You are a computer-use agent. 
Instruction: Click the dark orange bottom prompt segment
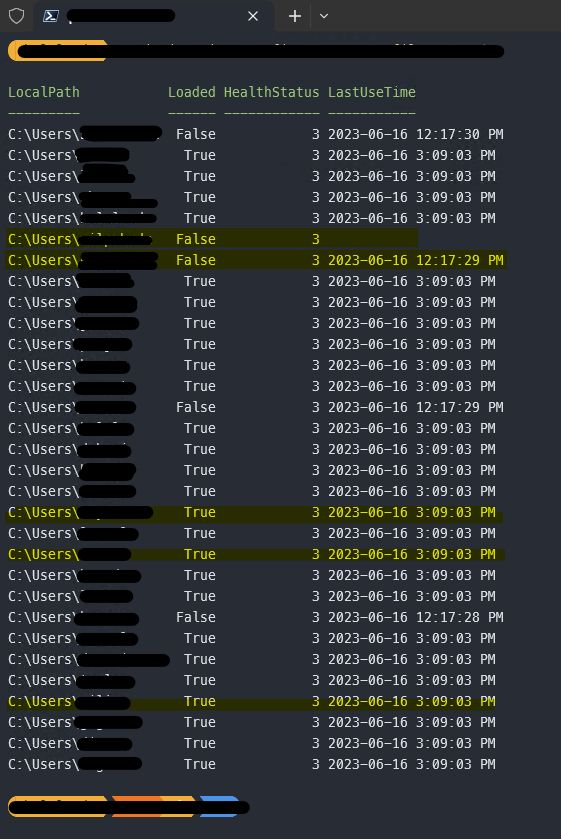tap(137, 806)
